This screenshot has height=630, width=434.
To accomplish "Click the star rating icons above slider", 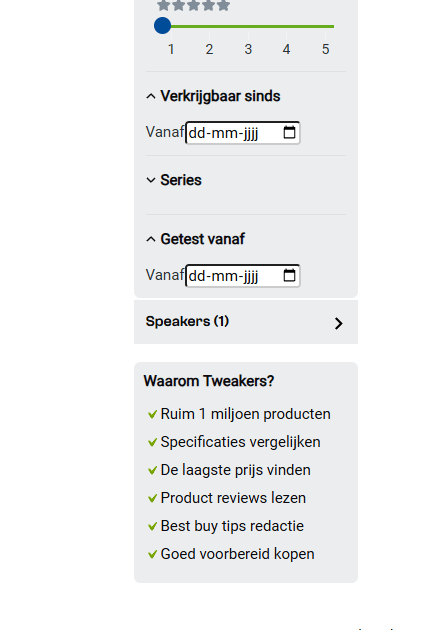I will point(194,5).
